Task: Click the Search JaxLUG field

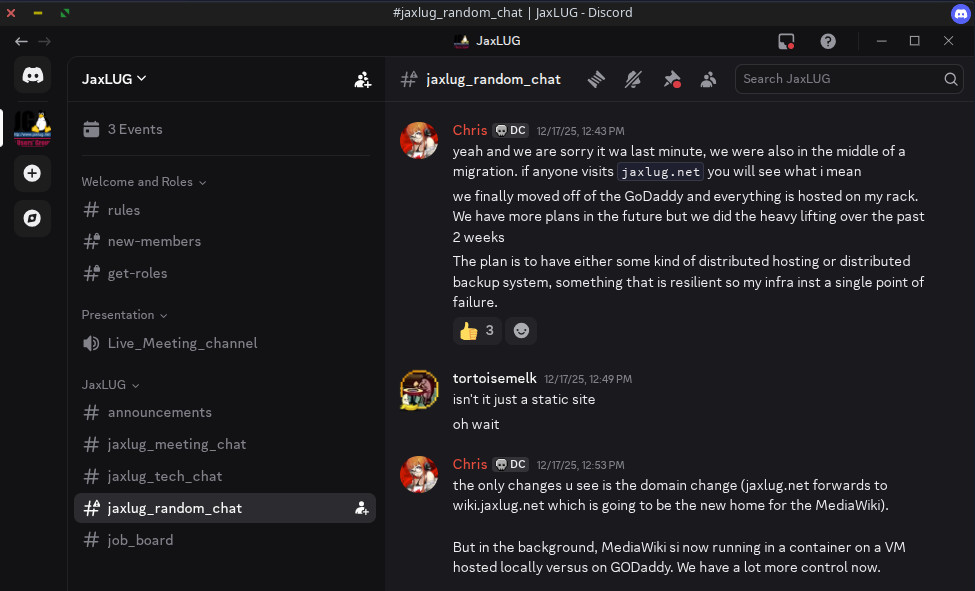Action: [x=849, y=78]
